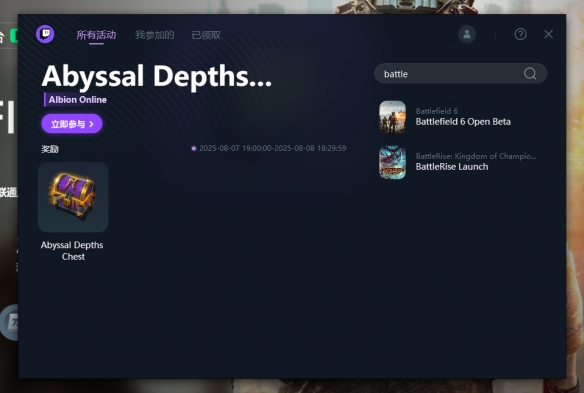Click the Abyssal Depths campaign title
This screenshot has height=393, width=584.
[x=156, y=76]
